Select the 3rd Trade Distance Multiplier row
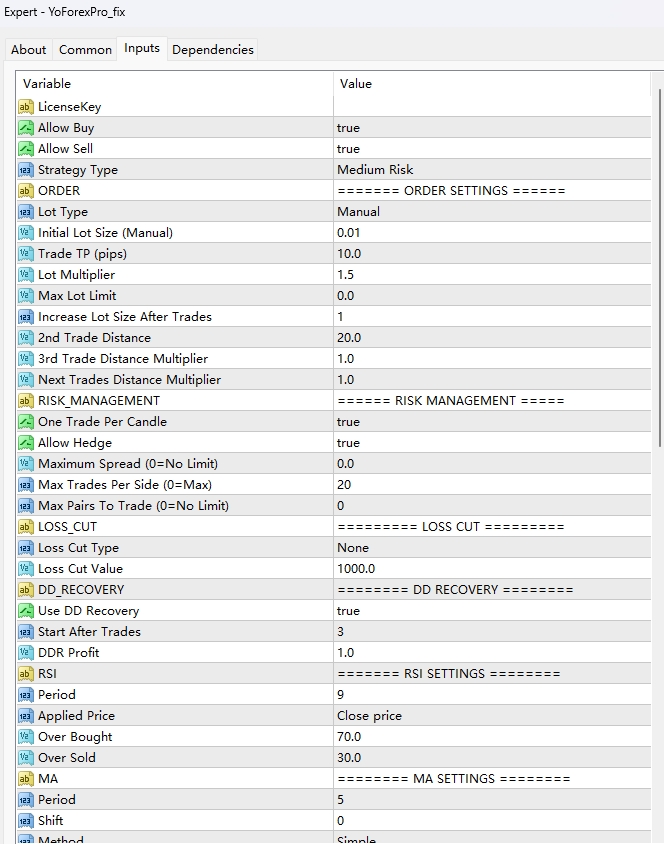664x844 pixels. [x=333, y=358]
